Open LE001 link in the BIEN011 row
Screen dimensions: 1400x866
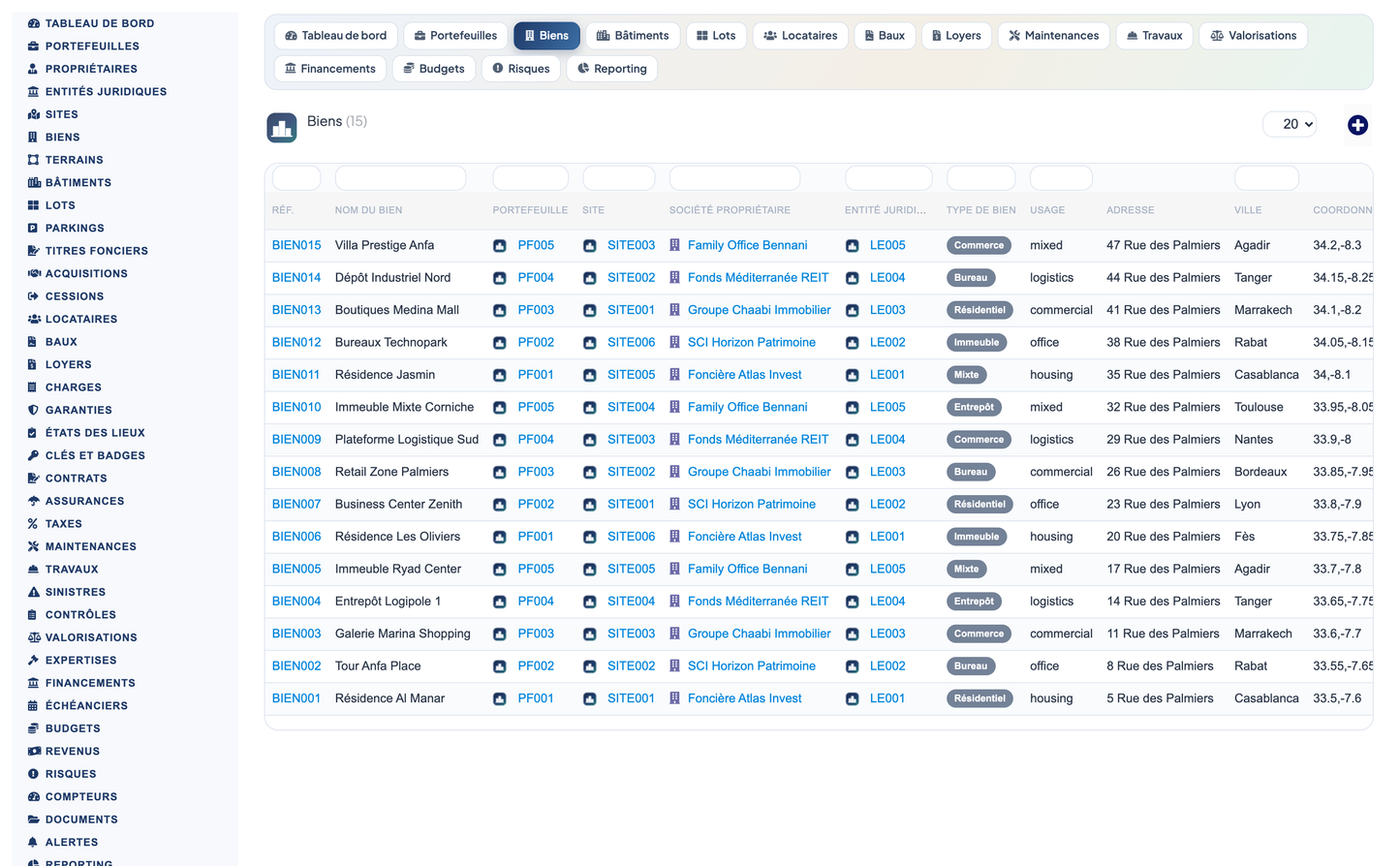[887, 375]
